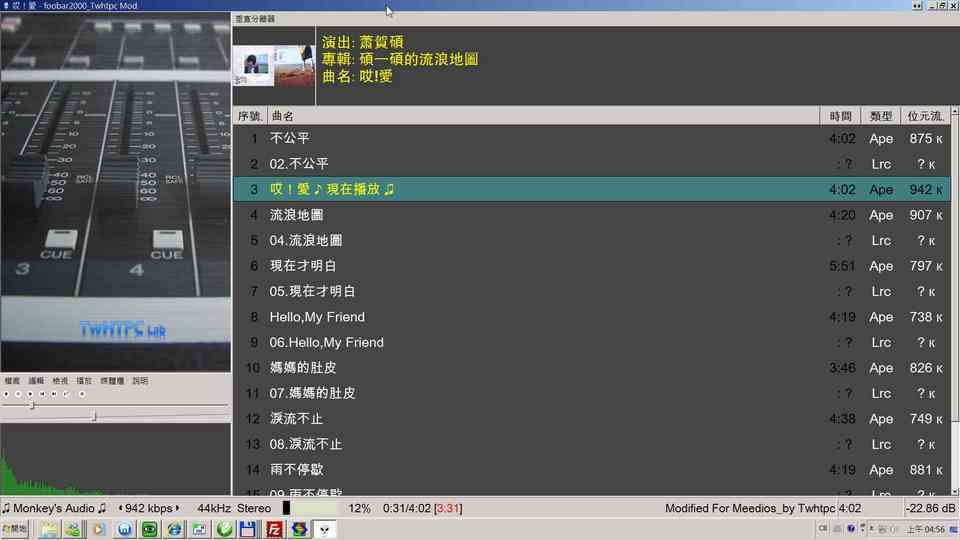Open the 播放 menu
This screenshot has width=960, height=540.
(84, 381)
